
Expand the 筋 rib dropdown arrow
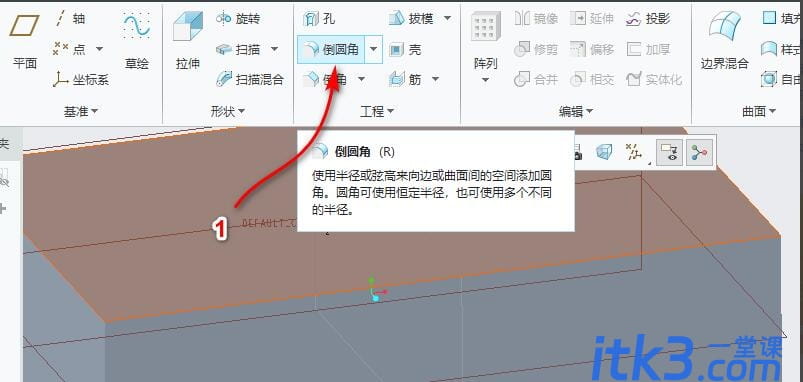(x=435, y=79)
